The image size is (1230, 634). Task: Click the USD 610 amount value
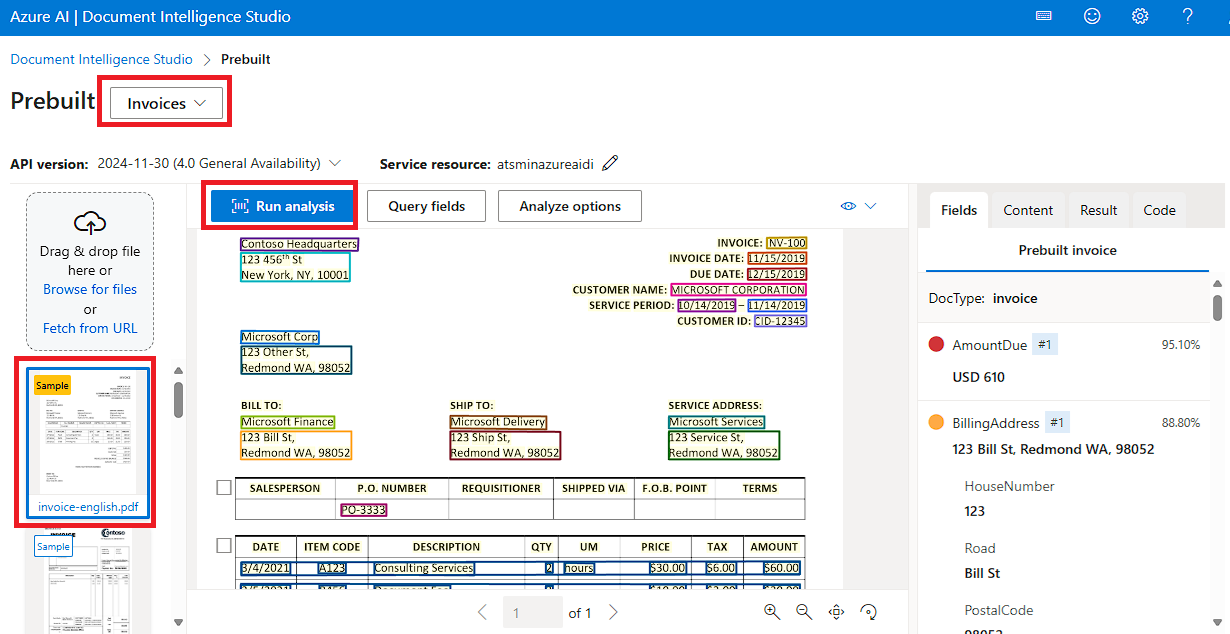[x=979, y=377]
